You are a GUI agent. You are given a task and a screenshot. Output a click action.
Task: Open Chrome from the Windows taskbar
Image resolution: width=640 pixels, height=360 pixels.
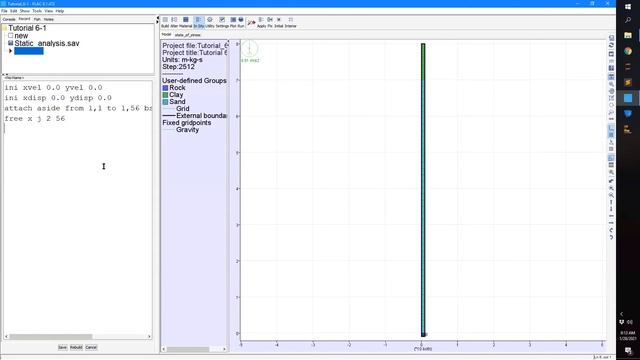coord(628,51)
